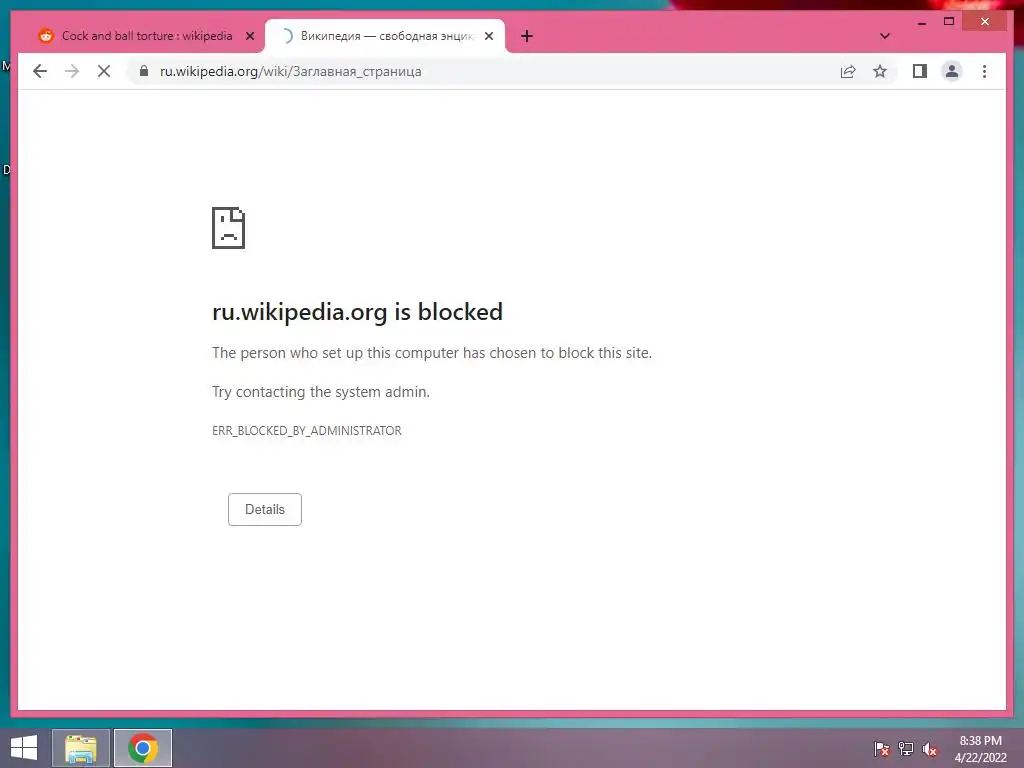Screen dimensions: 1024x768
Task: Click the 'ru.wikipedia.org is blocked' heading
Action: point(357,312)
